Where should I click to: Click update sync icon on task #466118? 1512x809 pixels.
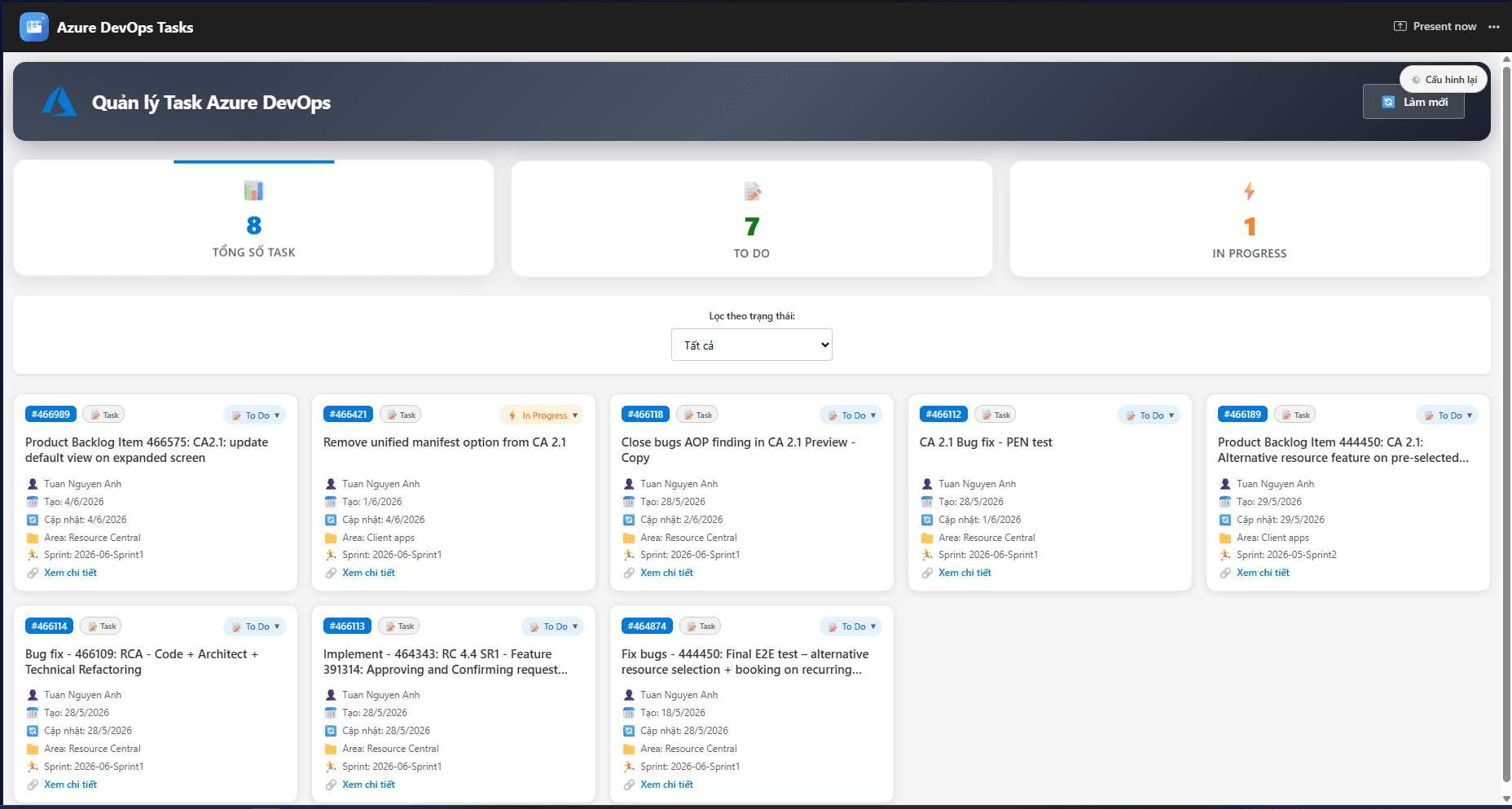[x=629, y=520]
